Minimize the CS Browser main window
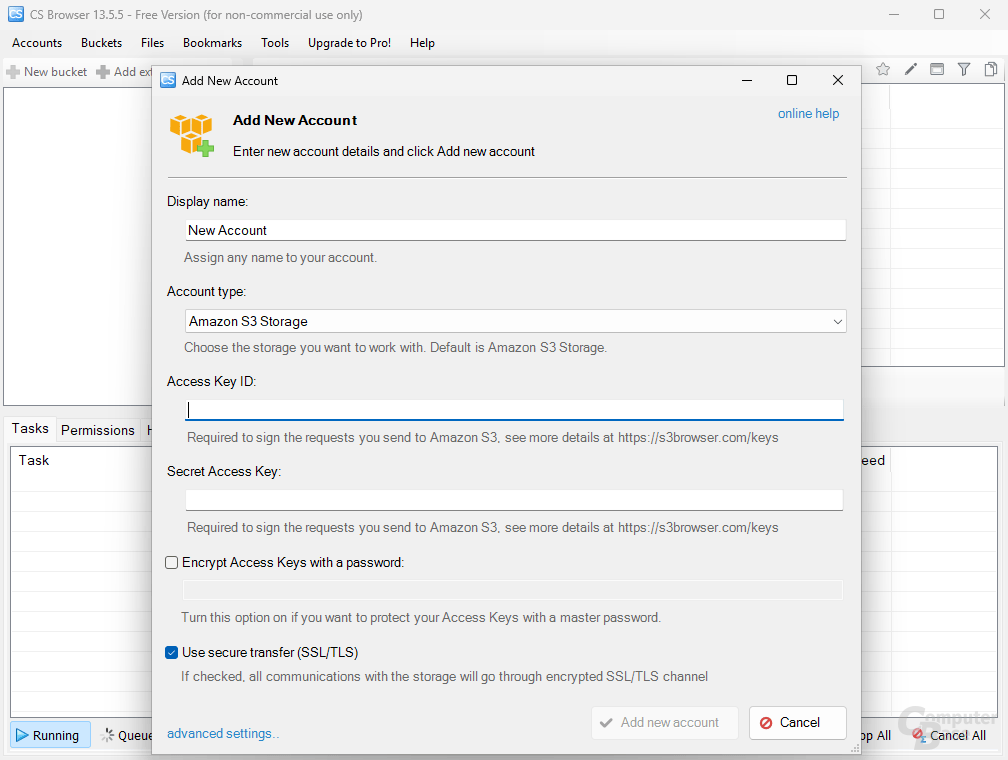1008x760 pixels. 894,14
